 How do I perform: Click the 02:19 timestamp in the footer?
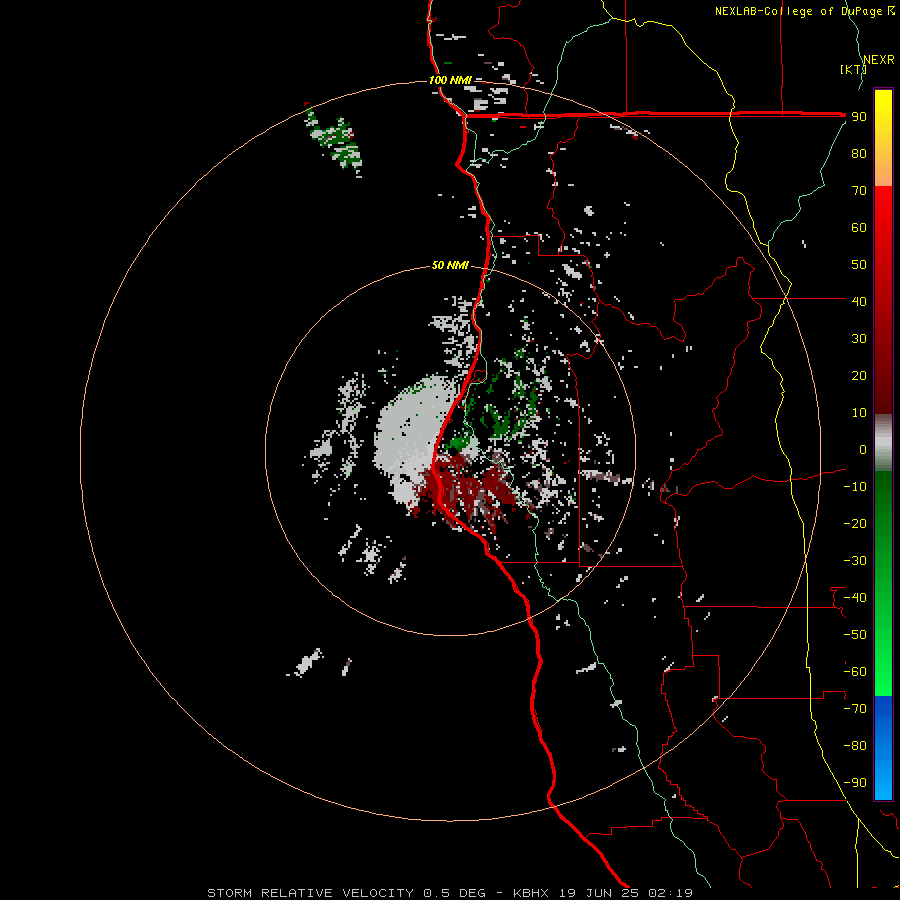670,893
